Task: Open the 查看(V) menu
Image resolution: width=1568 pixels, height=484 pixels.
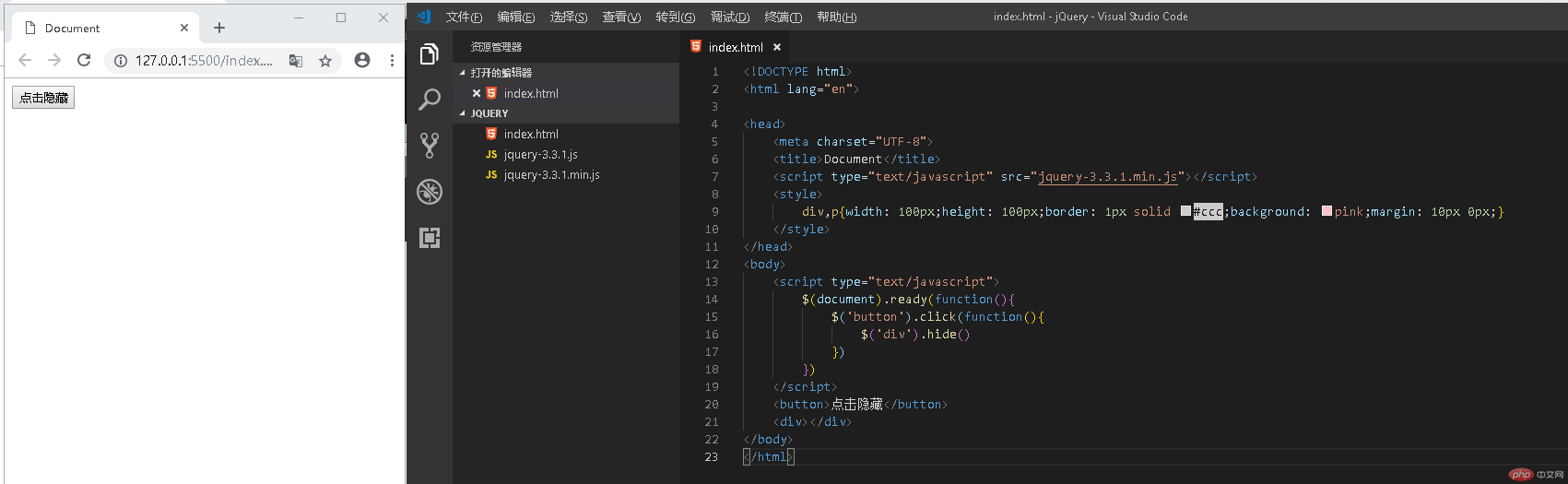Action: pyautogui.click(x=621, y=17)
